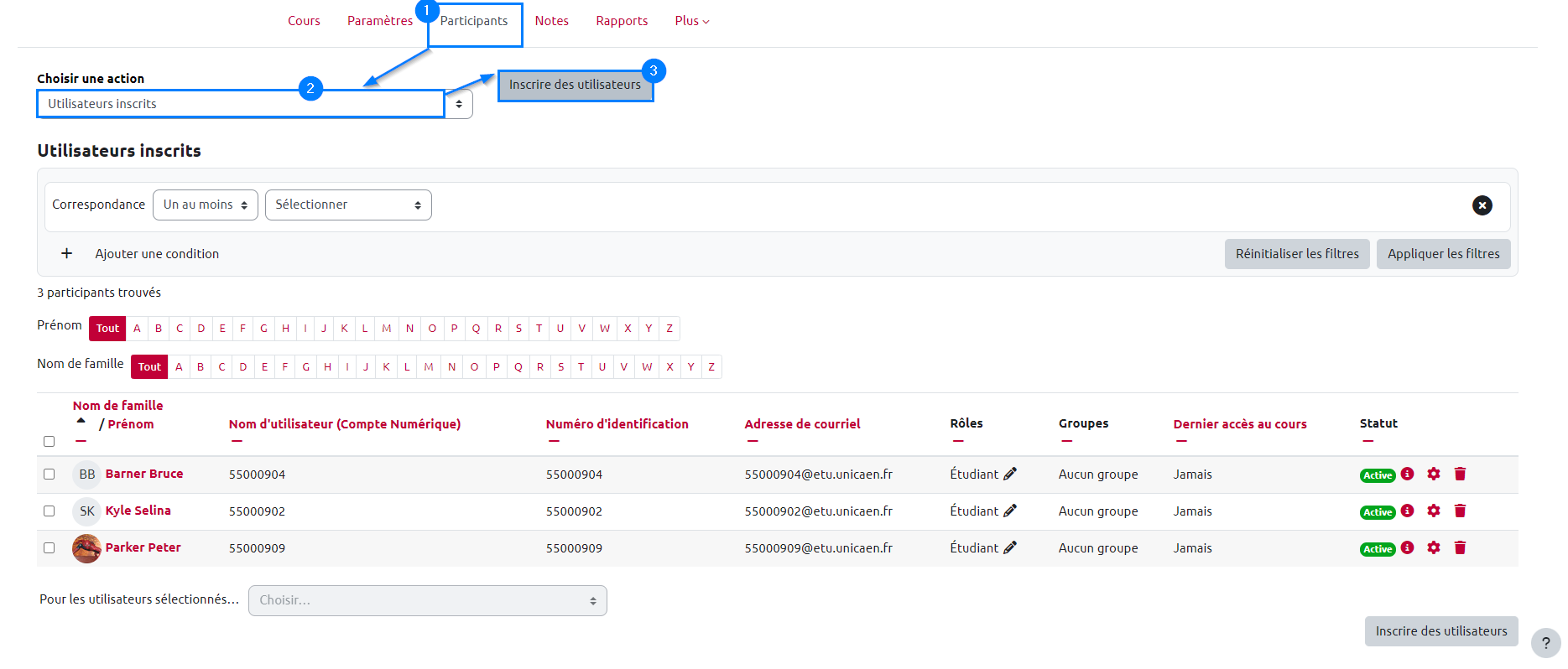Open gear settings for Parker Peter's enrolment

(1434, 547)
